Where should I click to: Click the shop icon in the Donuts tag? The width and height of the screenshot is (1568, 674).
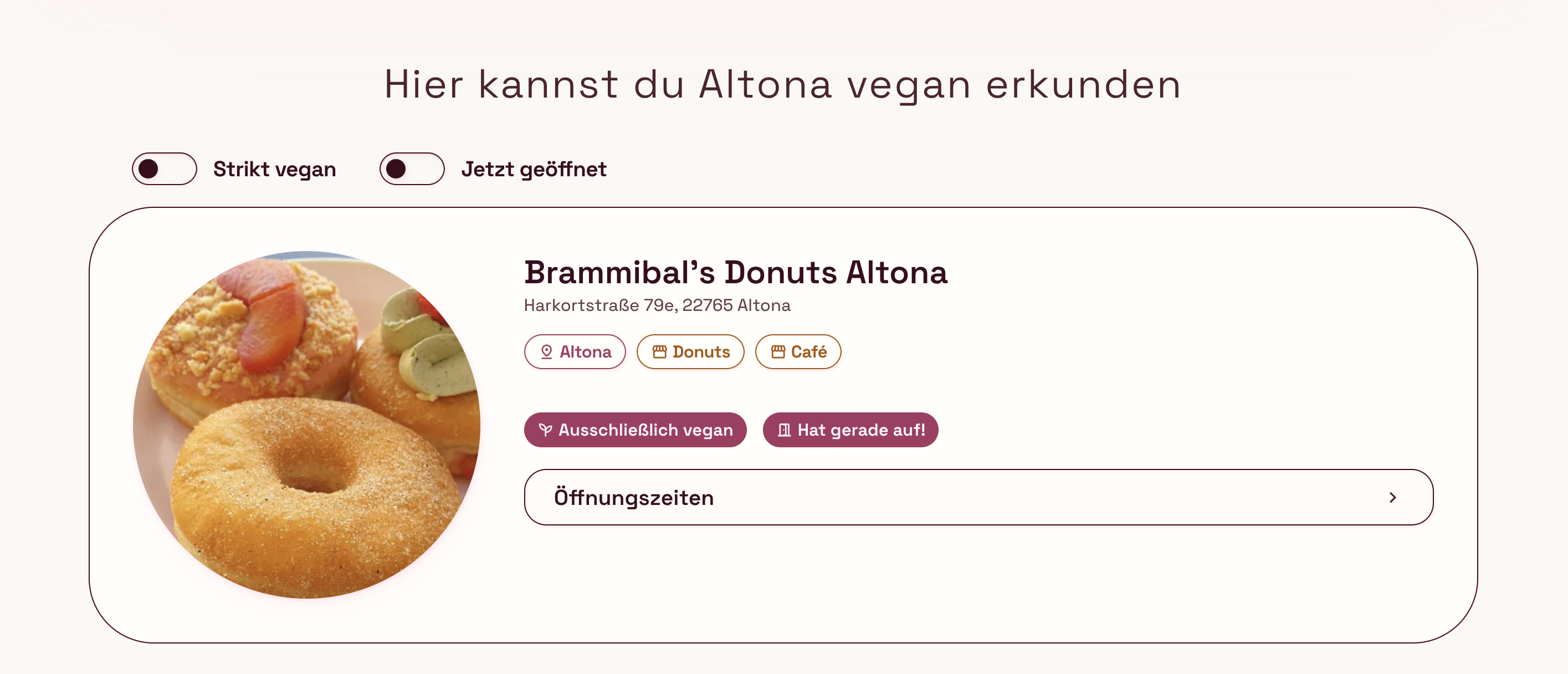coord(659,352)
